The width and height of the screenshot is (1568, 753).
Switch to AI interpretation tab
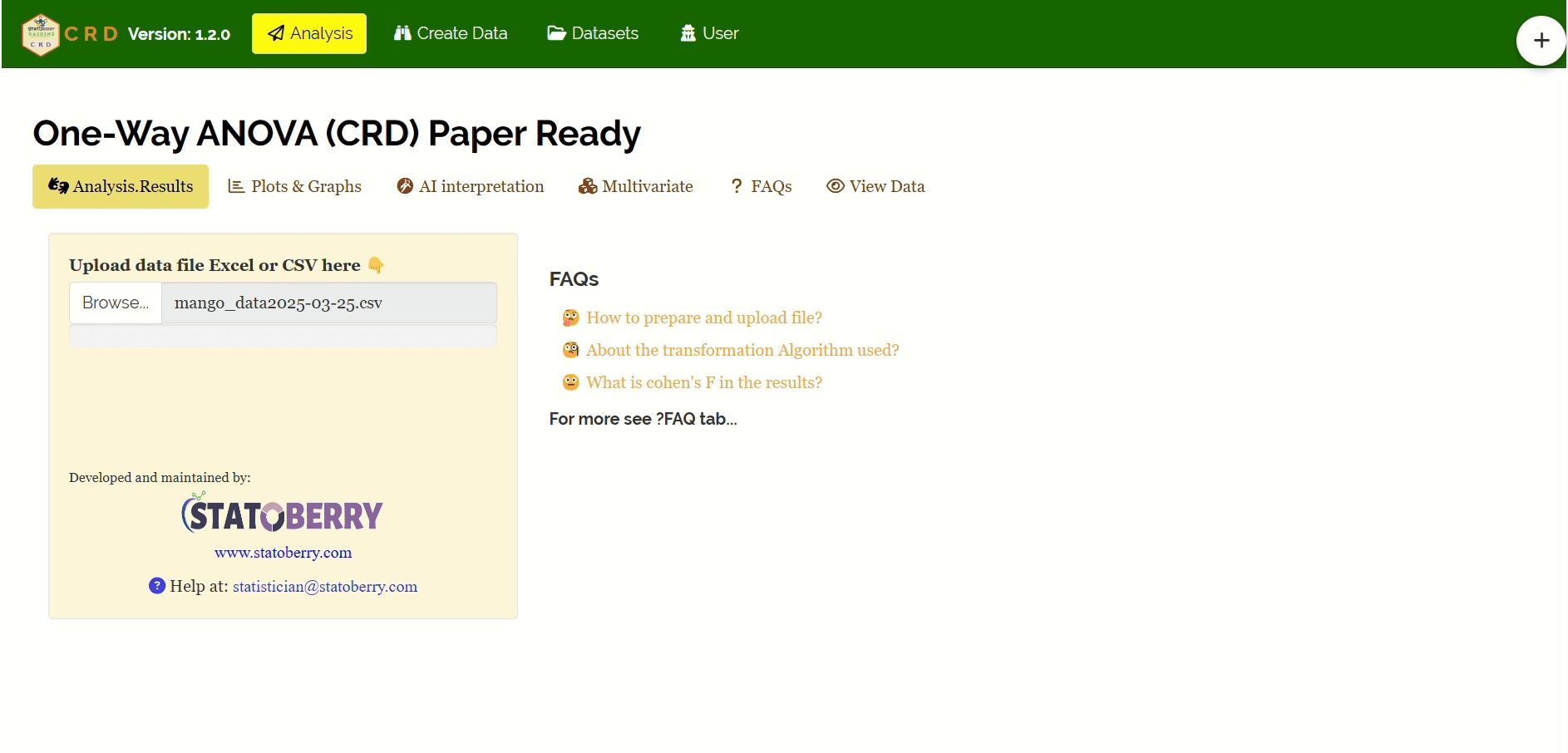point(471,187)
